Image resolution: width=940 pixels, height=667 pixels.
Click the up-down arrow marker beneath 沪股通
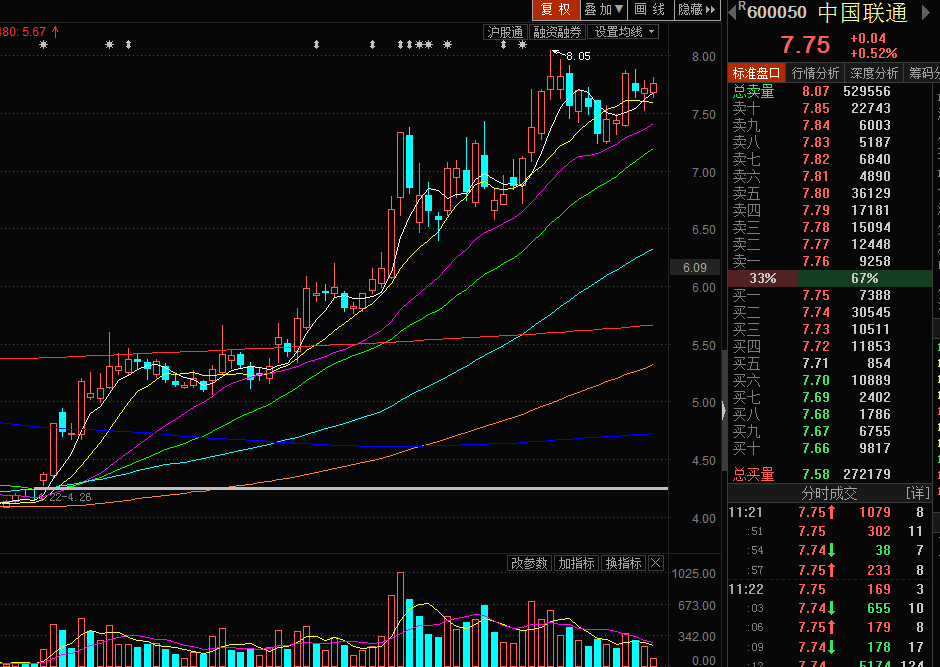pyautogui.click(x=504, y=45)
